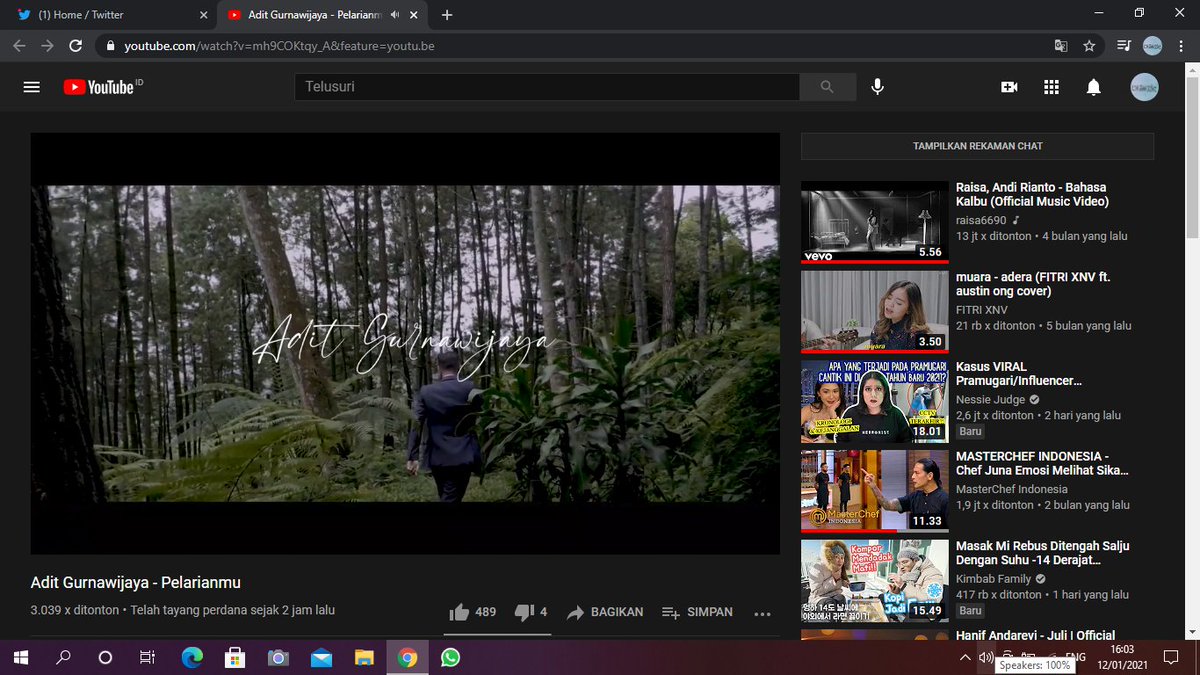Visit raisa6690 channel
The height and width of the screenshot is (675, 1200).
[x=981, y=220]
